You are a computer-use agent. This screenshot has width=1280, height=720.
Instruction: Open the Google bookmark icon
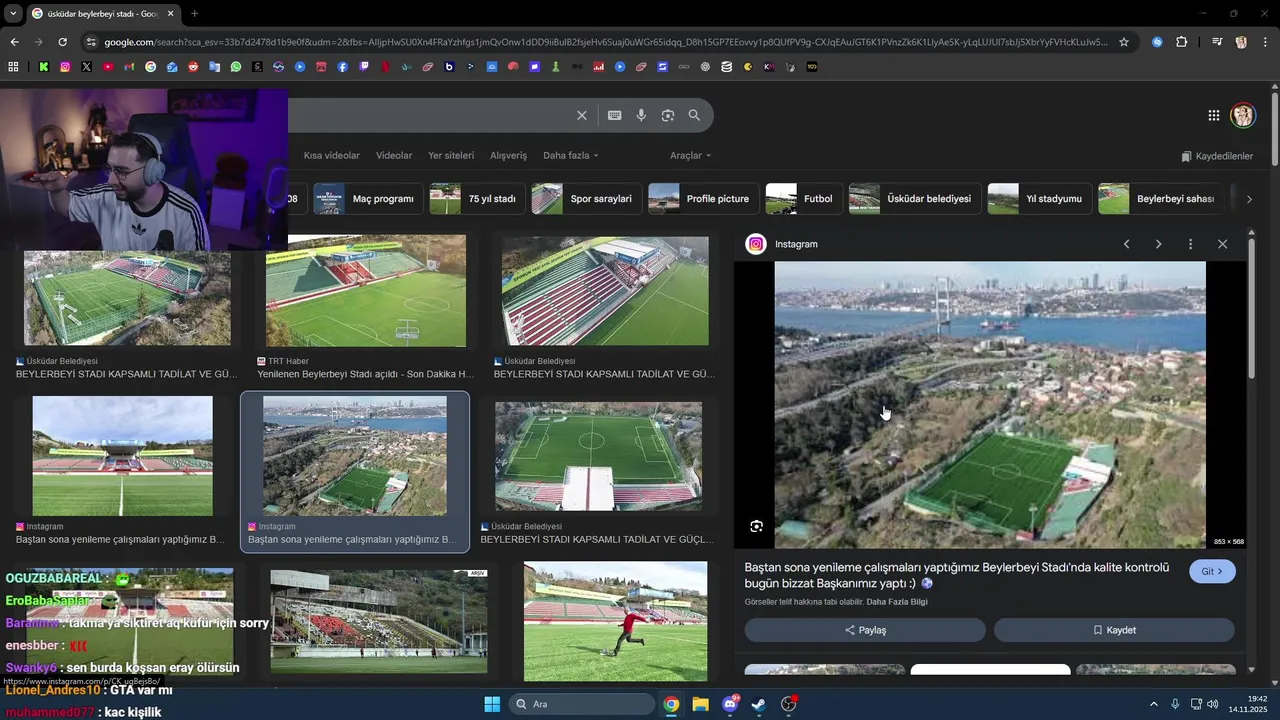[150, 67]
